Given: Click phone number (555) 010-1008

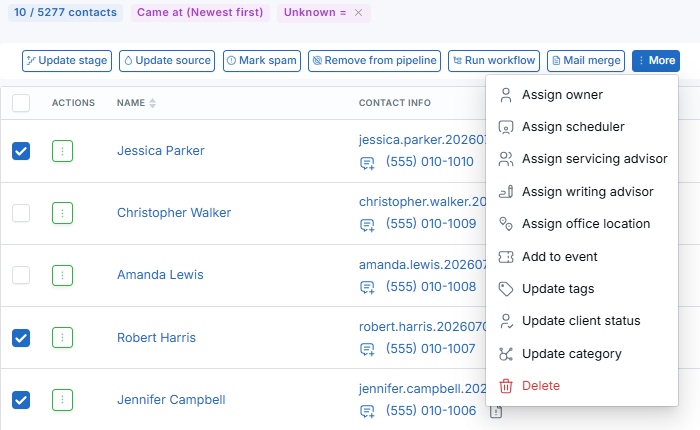Looking at the screenshot, I should click(x=431, y=287).
